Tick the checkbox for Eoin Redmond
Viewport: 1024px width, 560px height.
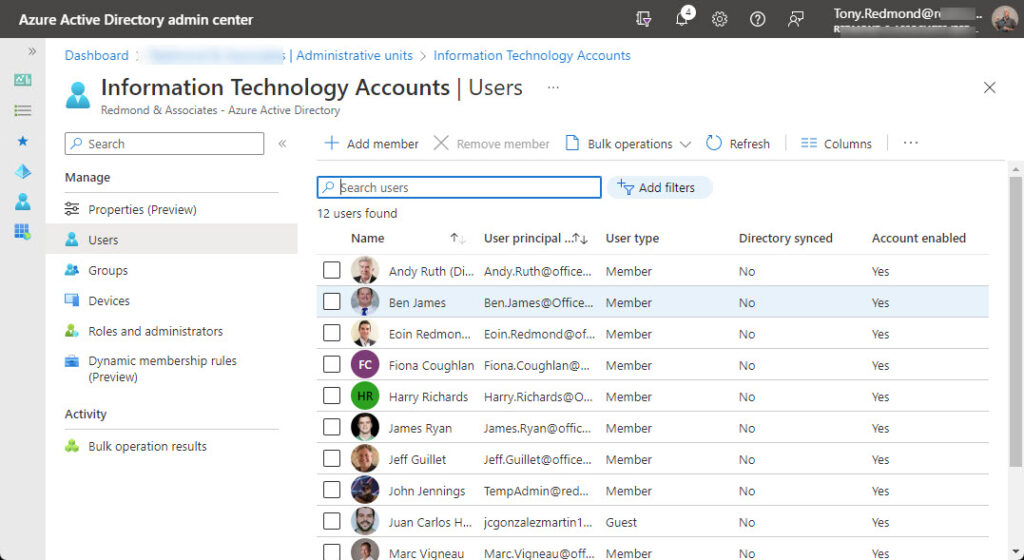[x=332, y=333]
